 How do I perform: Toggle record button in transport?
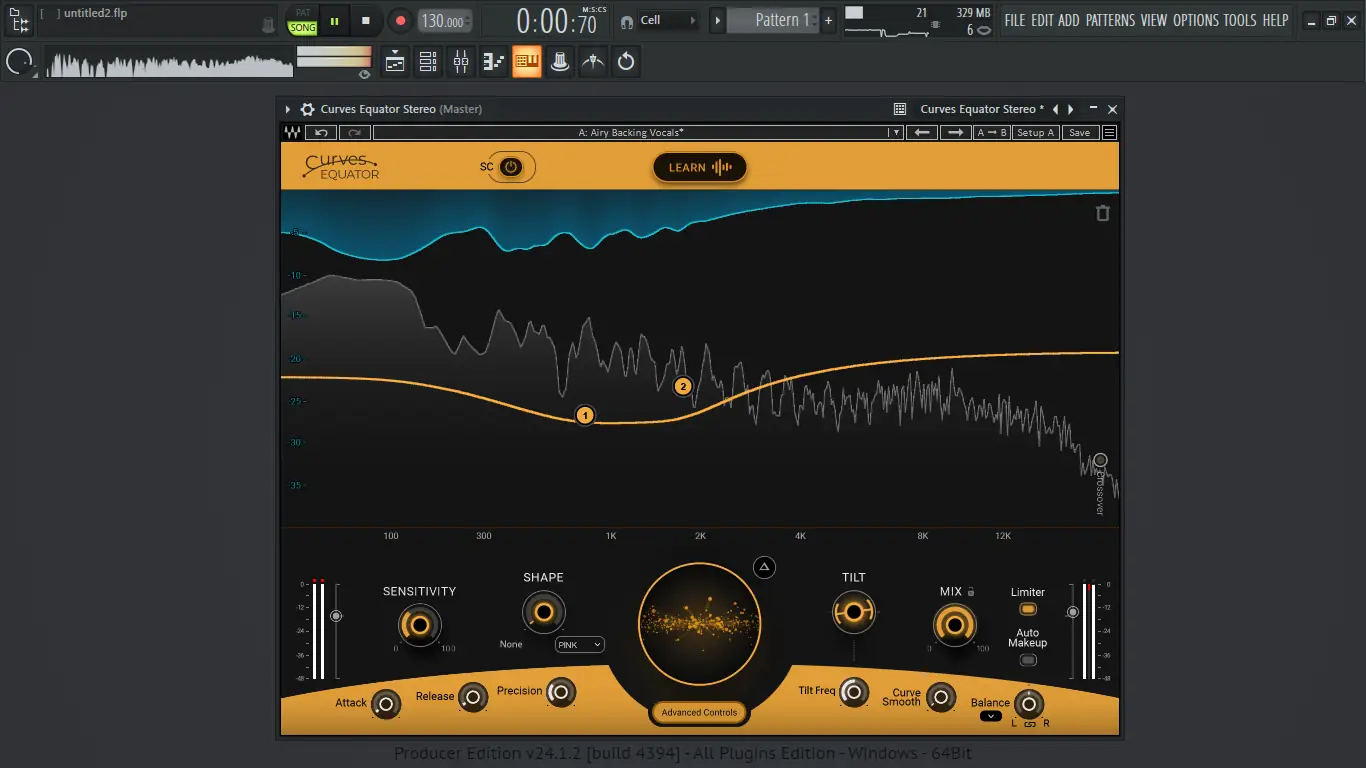[x=400, y=20]
